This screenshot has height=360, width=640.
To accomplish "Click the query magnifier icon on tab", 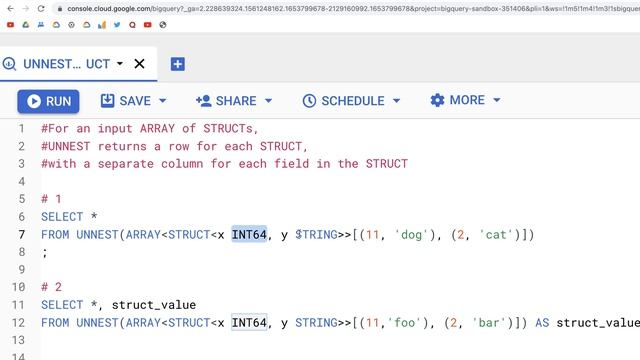I will coord(9,64).
